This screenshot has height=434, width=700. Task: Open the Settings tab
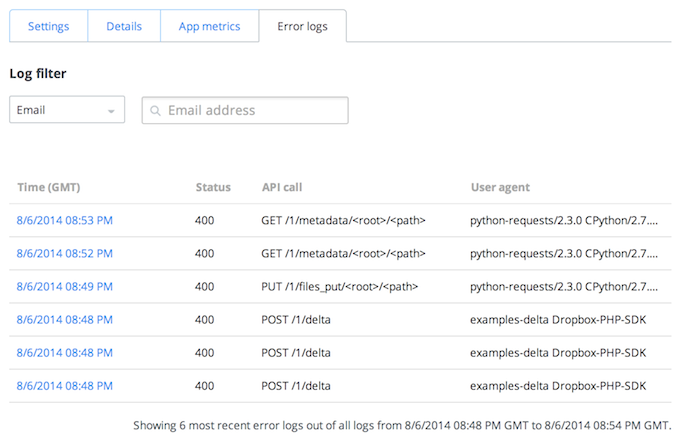48,26
